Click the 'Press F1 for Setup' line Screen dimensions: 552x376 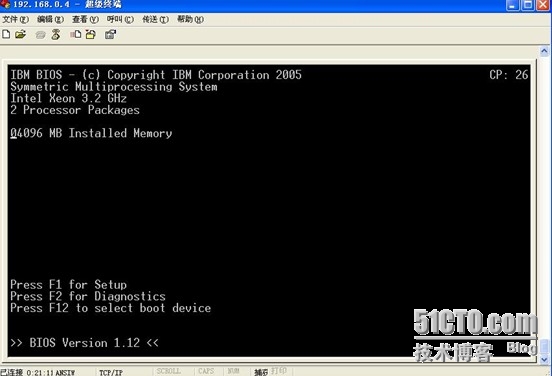tap(68, 284)
